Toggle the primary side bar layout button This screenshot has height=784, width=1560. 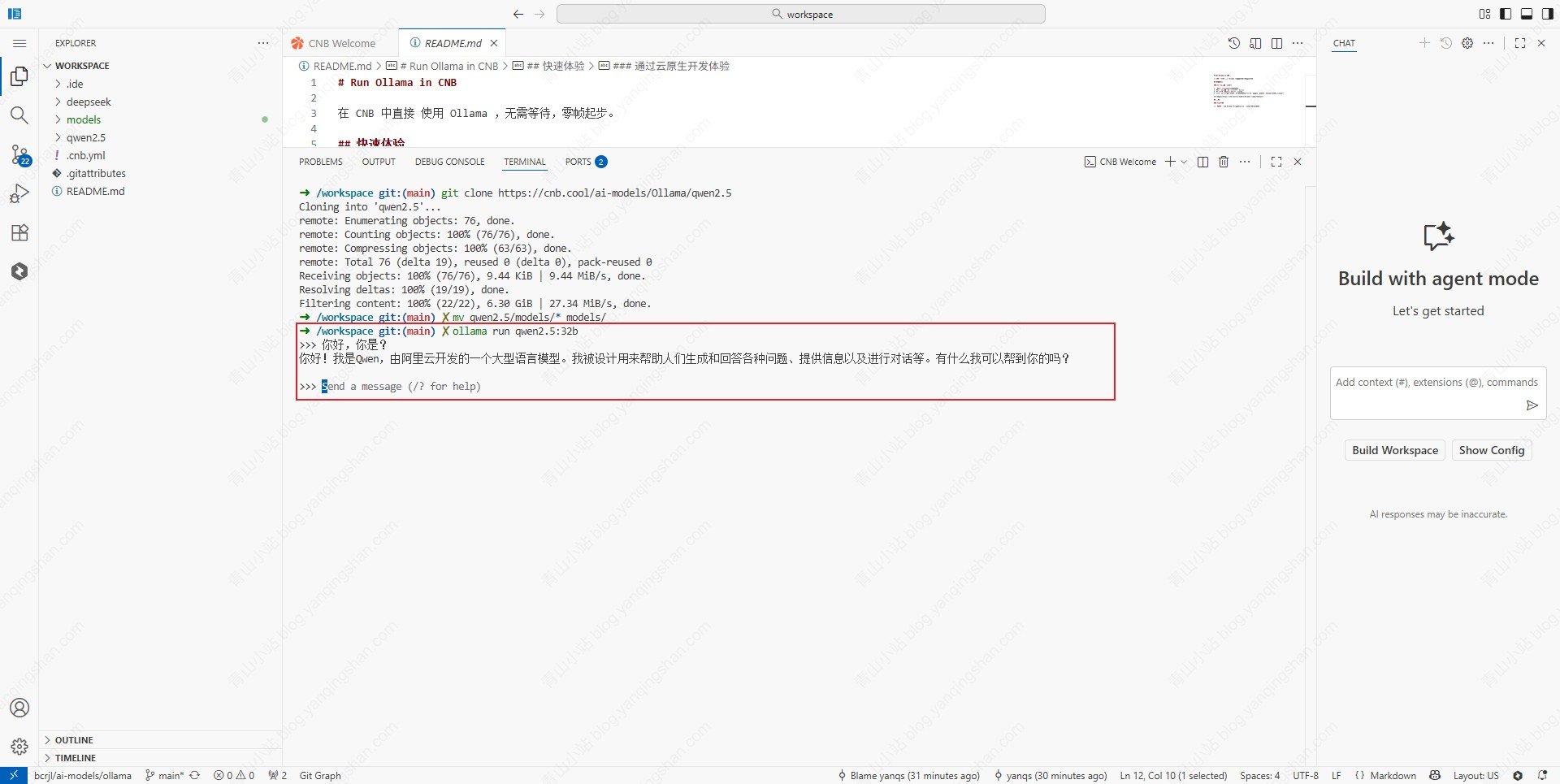coord(1506,14)
